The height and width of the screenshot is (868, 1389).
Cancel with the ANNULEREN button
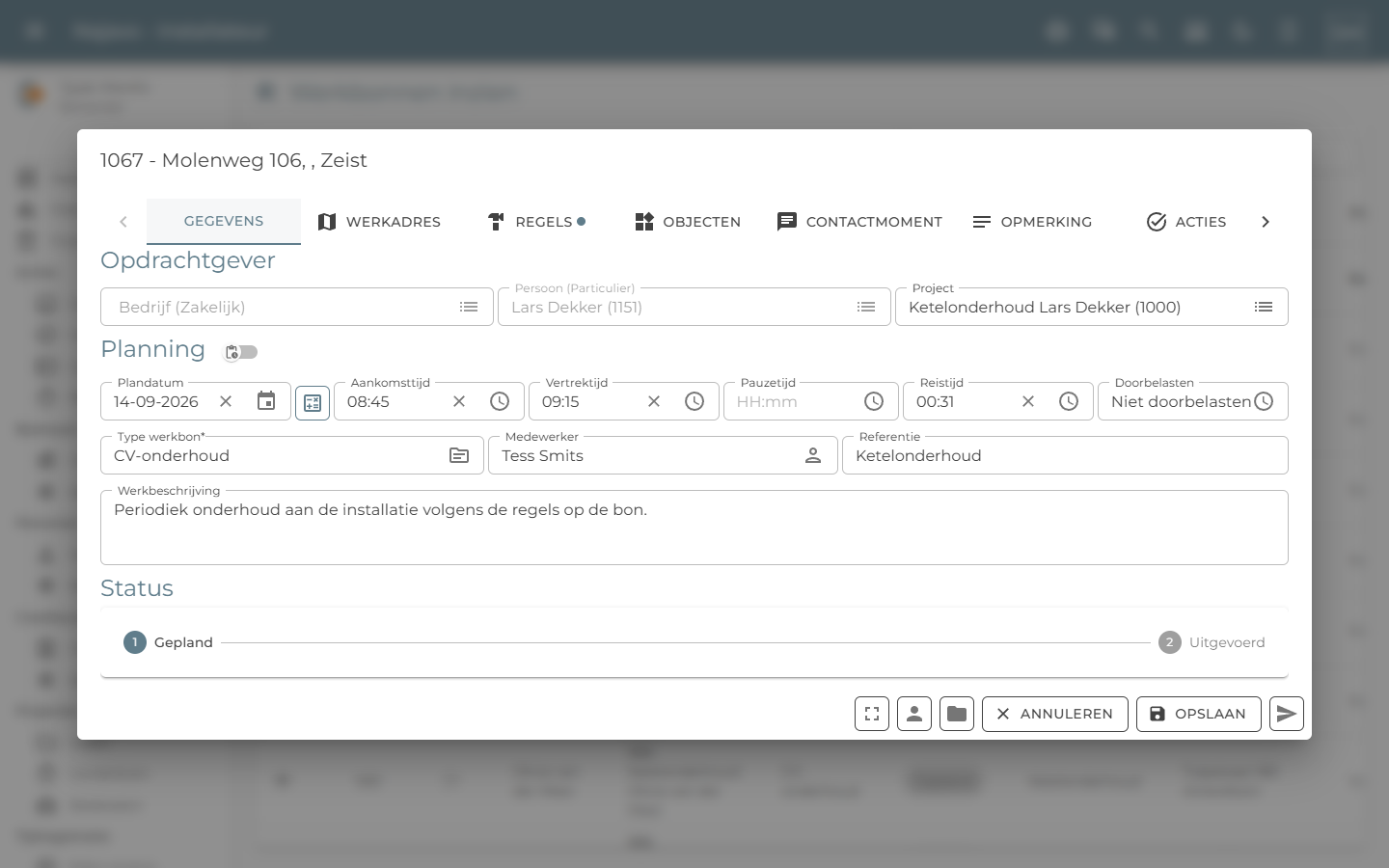click(1055, 714)
